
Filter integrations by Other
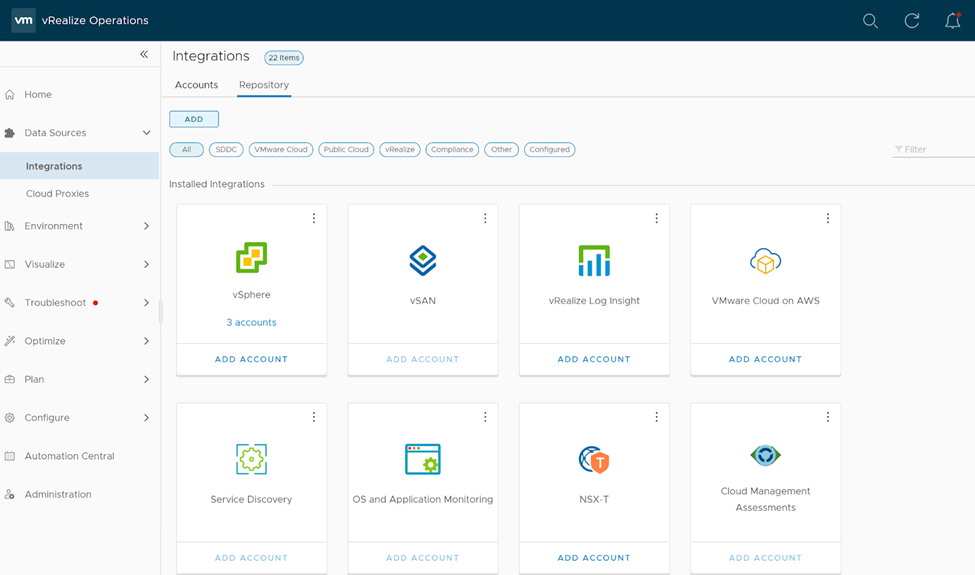501,149
